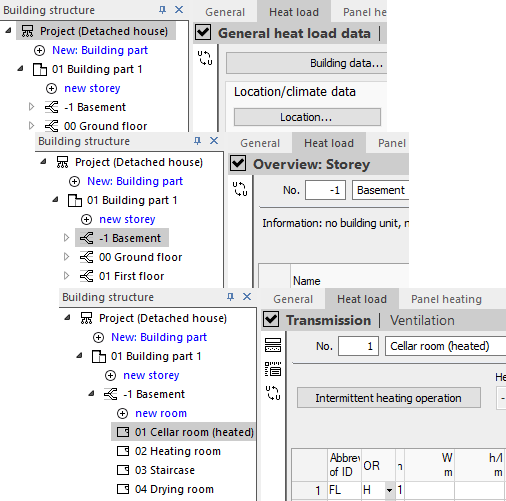
Task: Pin the bottom Building structure panel
Action: [x=230, y=297]
